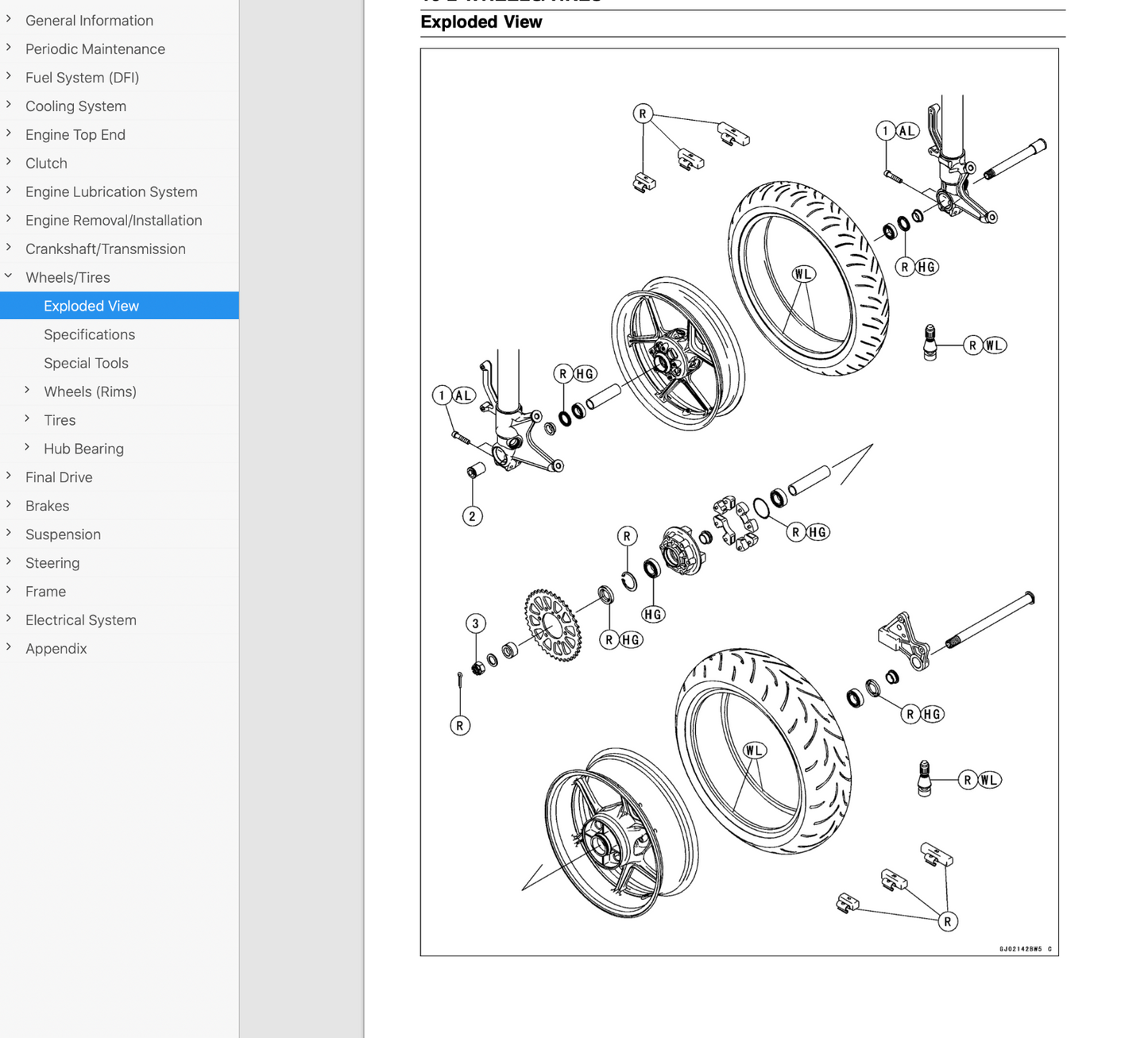The height and width of the screenshot is (1038, 1148).
Task: Expand the General Information chapter chevron
Action: (x=9, y=20)
